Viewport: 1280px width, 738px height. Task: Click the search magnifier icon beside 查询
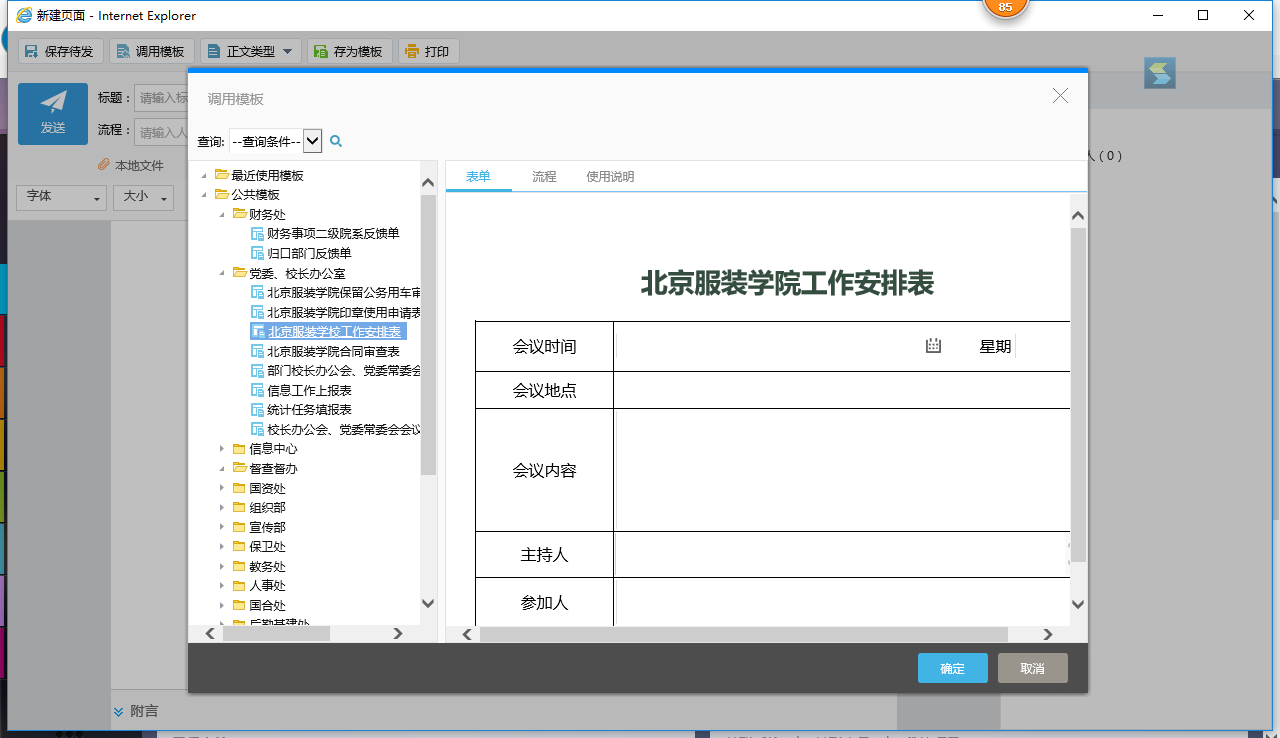point(336,141)
